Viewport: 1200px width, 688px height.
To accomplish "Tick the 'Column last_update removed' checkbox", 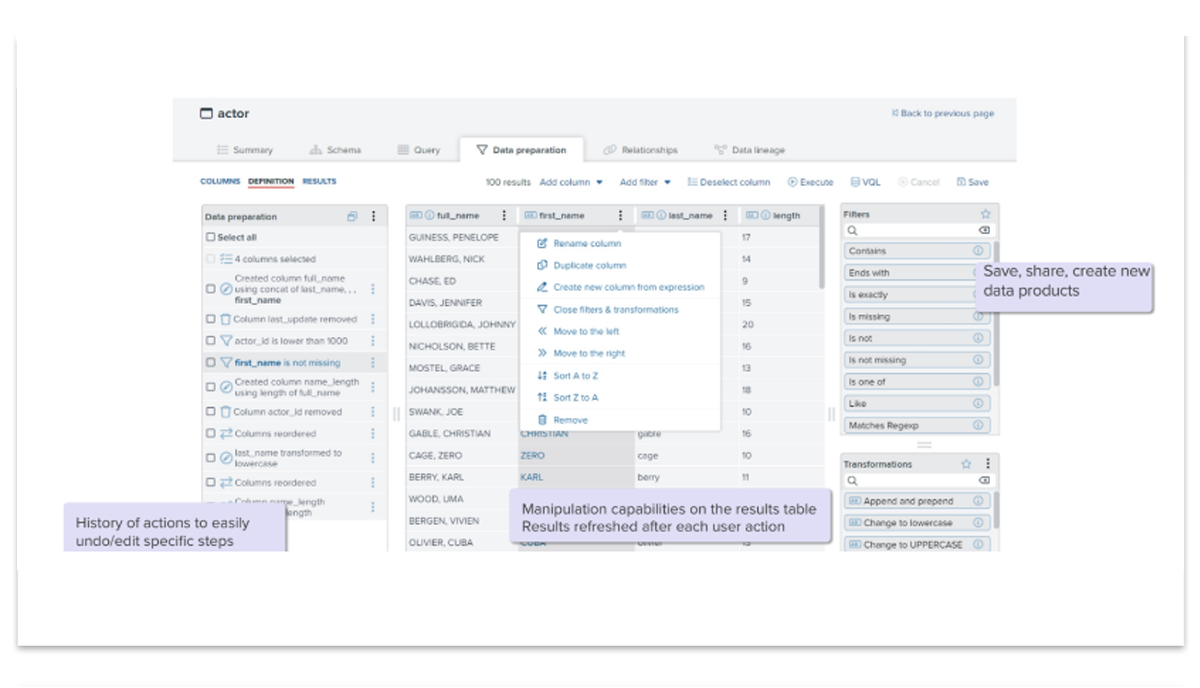I will click(x=211, y=319).
